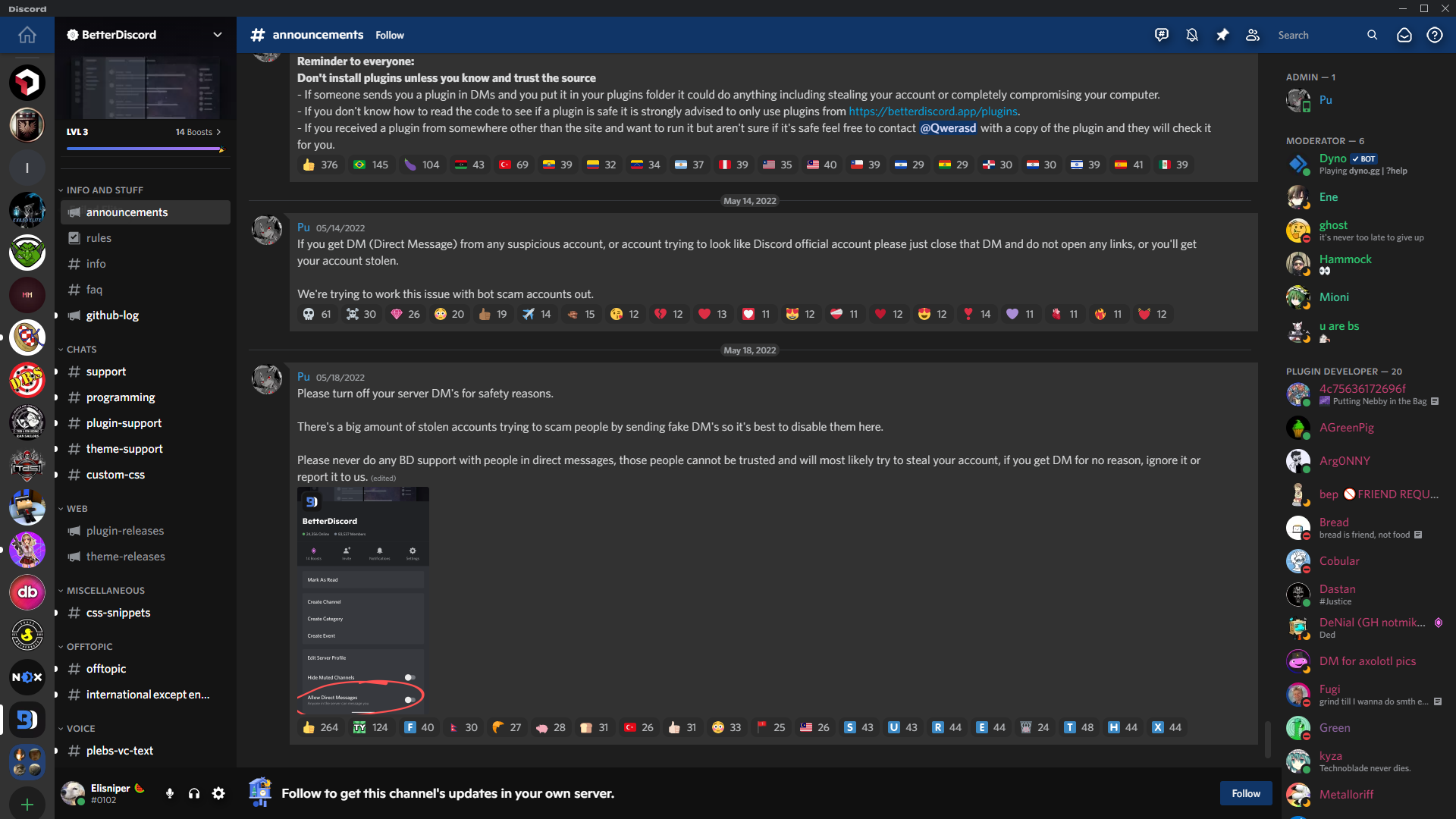Collapse the INFO AND STUFF category
The height and width of the screenshot is (819, 1456).
click(104, 190)
